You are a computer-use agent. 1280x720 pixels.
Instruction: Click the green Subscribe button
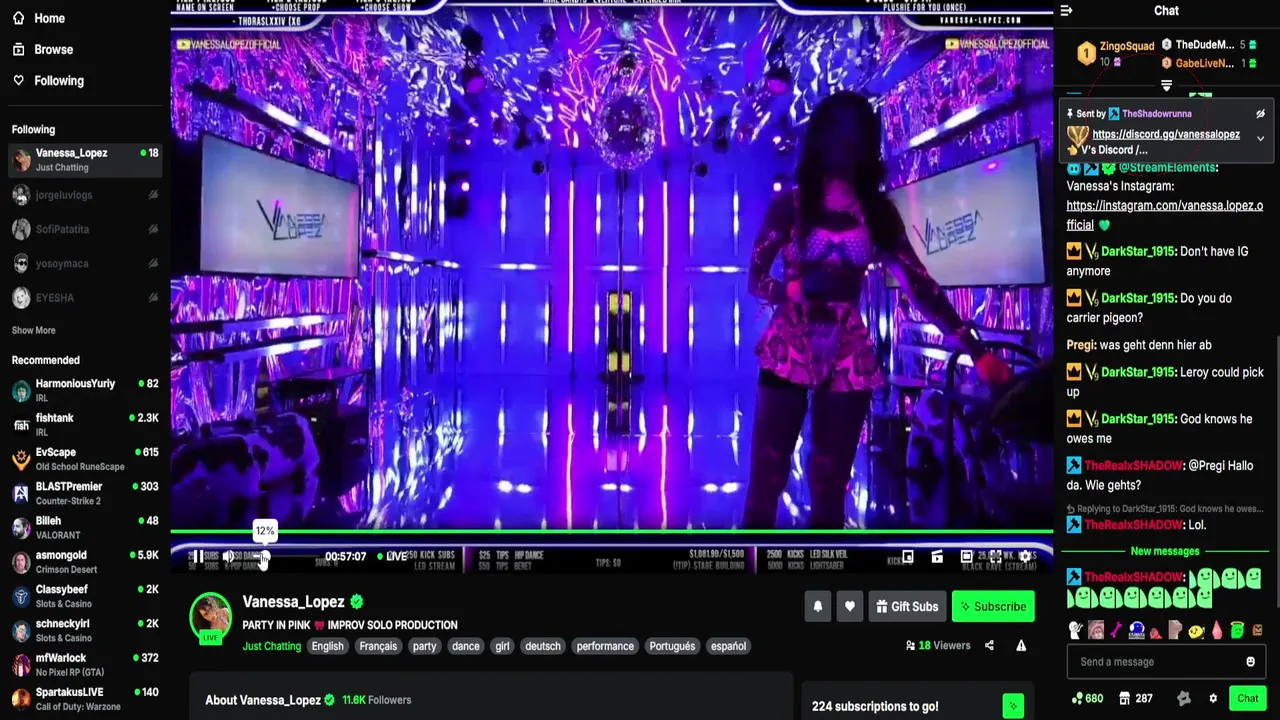[993, 606]
